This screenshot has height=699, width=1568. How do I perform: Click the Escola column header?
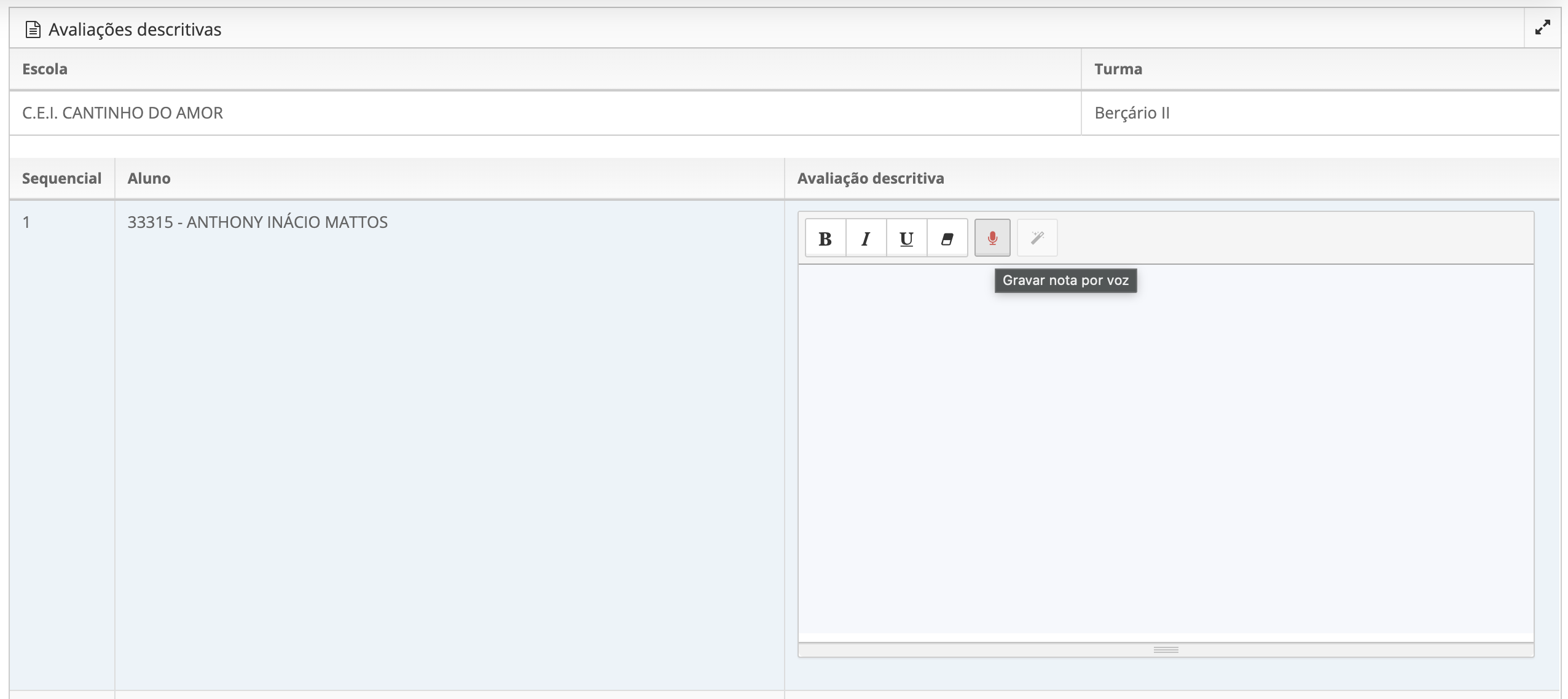coord(45,69)
